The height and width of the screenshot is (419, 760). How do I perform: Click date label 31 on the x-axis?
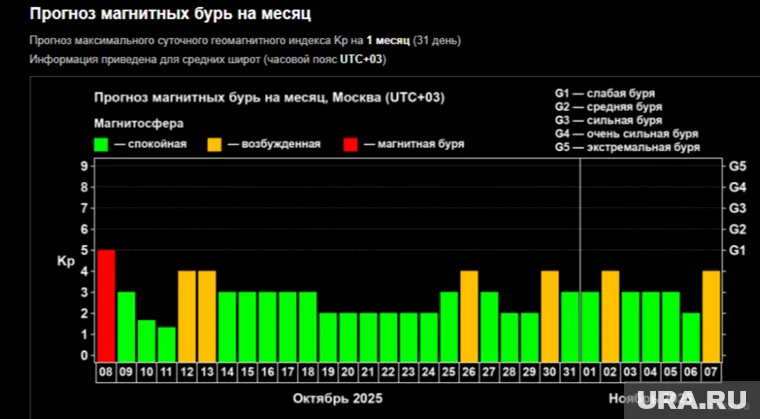(569, 371)
